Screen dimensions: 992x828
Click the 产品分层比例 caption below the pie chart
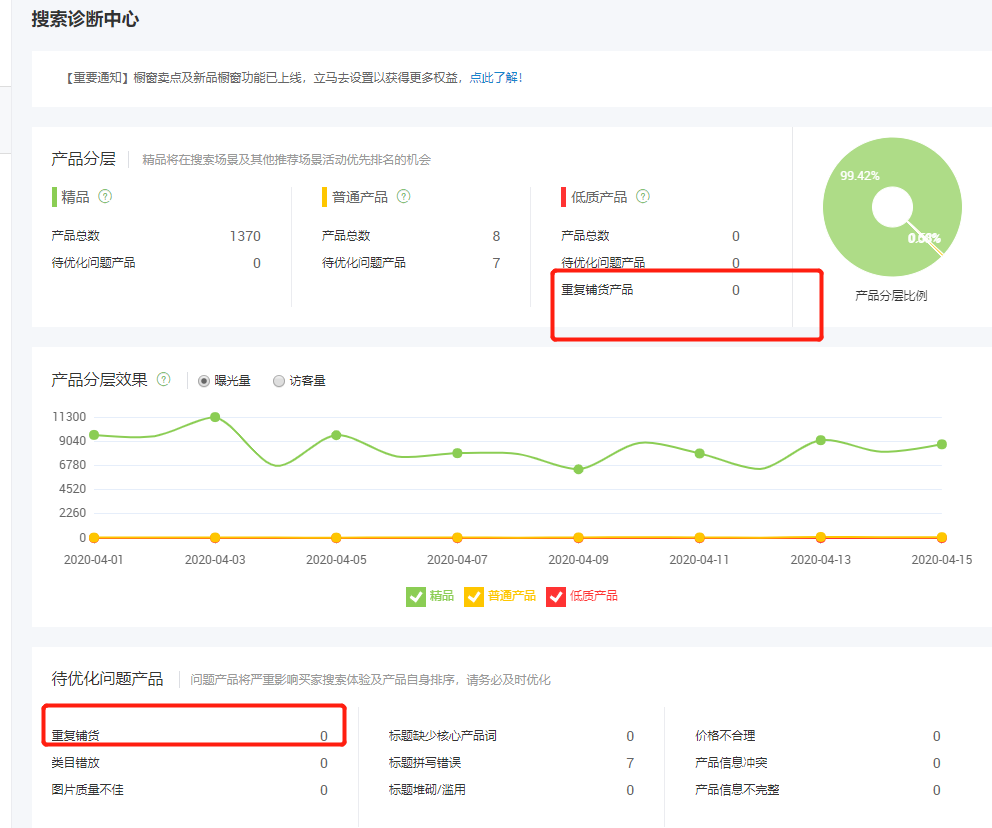pos(891,295)
